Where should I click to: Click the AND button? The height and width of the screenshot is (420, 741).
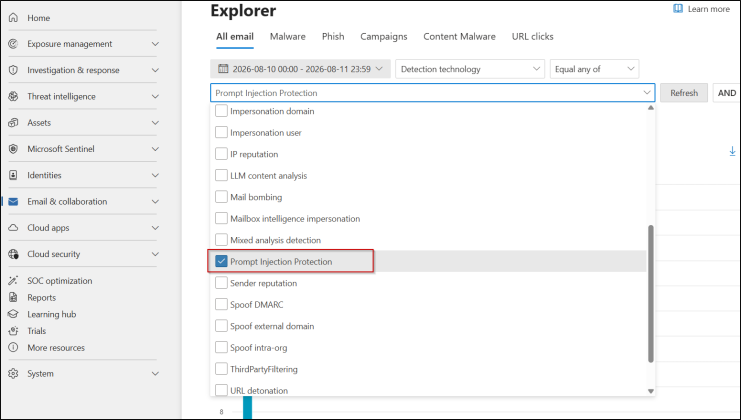(x=727, y=93)
